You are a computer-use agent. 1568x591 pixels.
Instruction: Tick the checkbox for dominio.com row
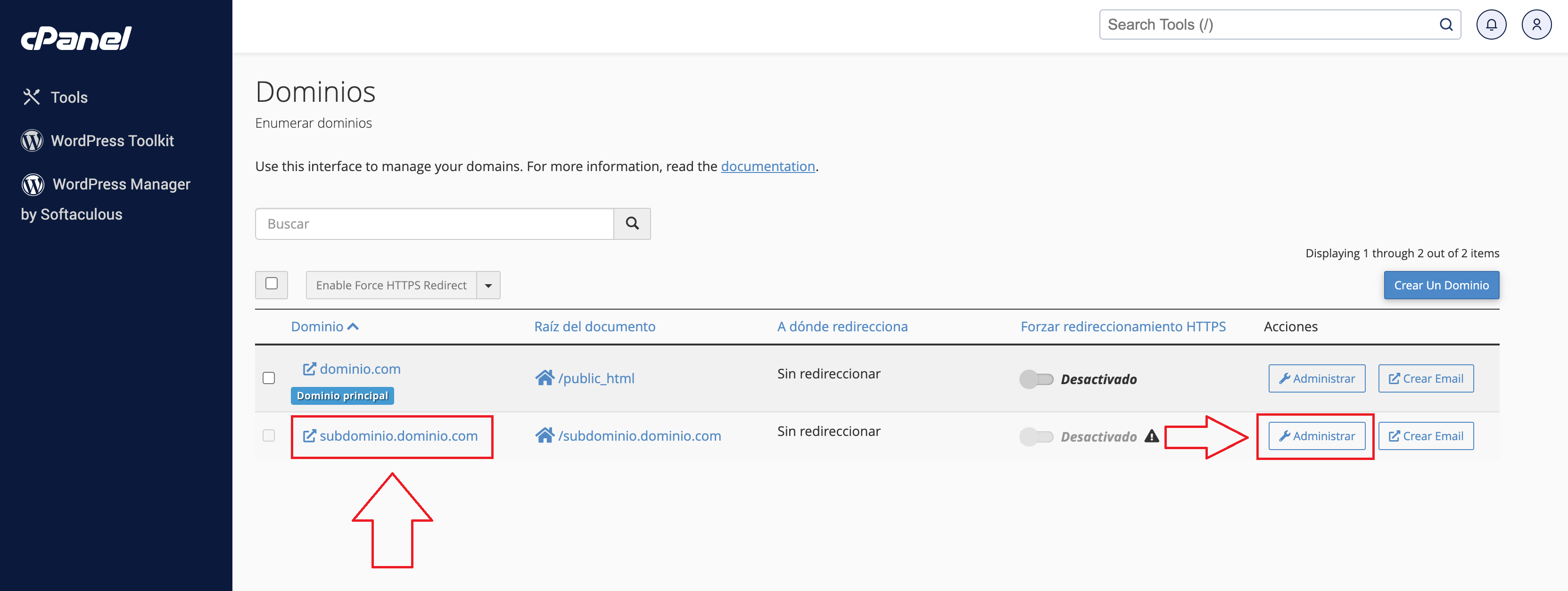click(268, 378)
